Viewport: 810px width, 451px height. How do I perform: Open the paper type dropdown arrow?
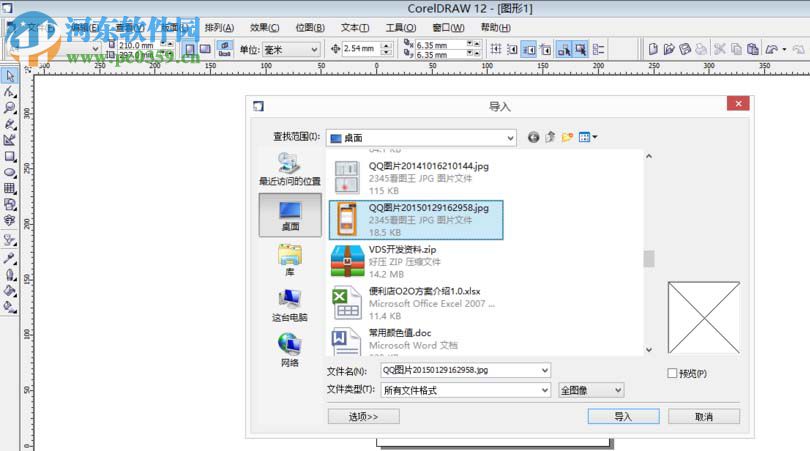[96, 49]
